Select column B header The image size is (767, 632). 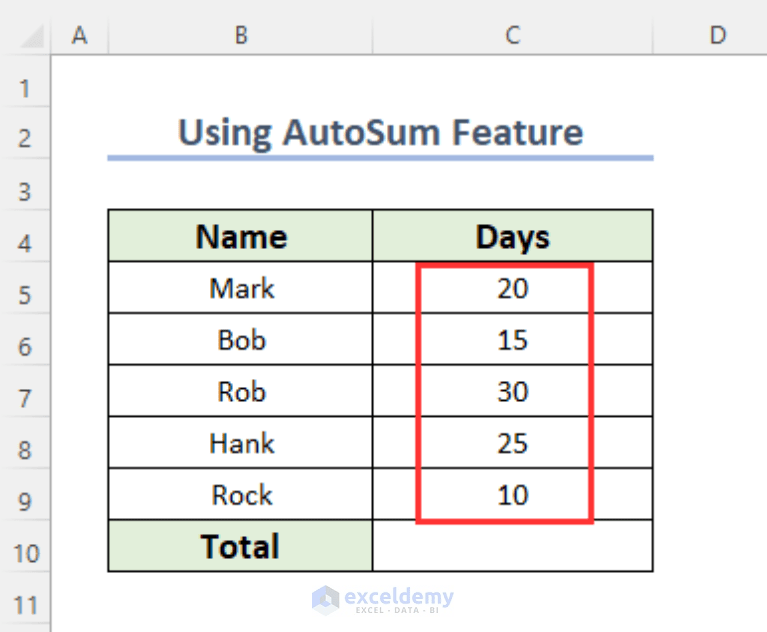[241, 35]
